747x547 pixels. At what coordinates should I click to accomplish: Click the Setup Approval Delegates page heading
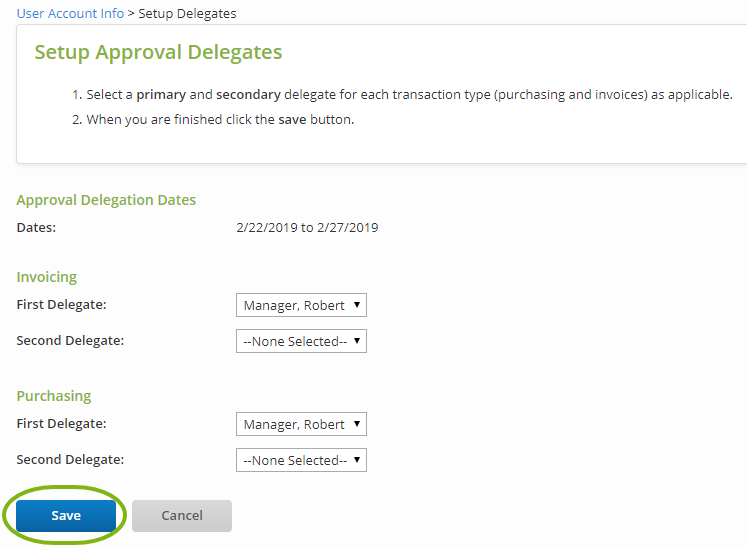tap(158, 52)
